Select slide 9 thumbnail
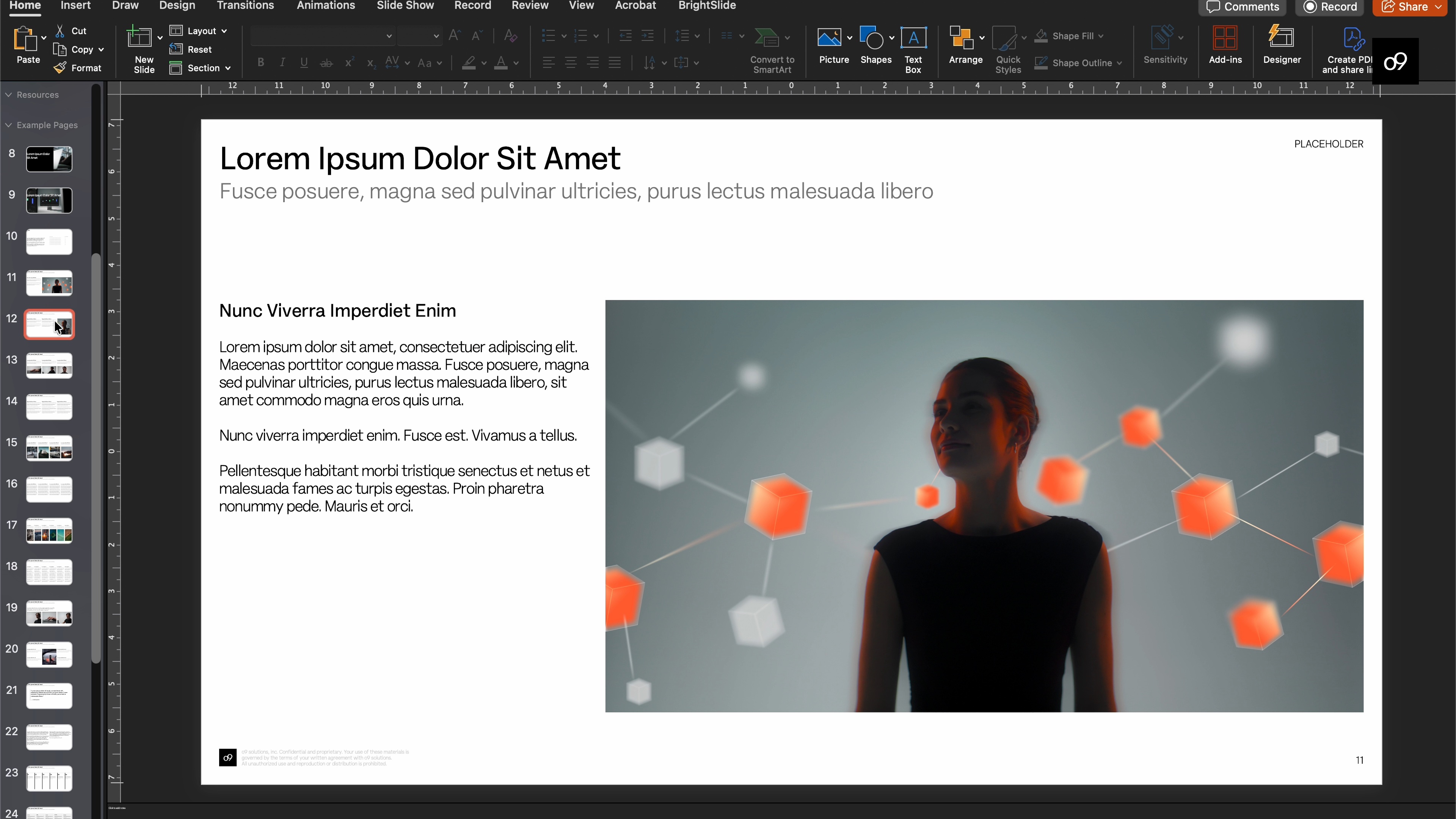Viewport: 1456px width, 819px height. [49, 201]
